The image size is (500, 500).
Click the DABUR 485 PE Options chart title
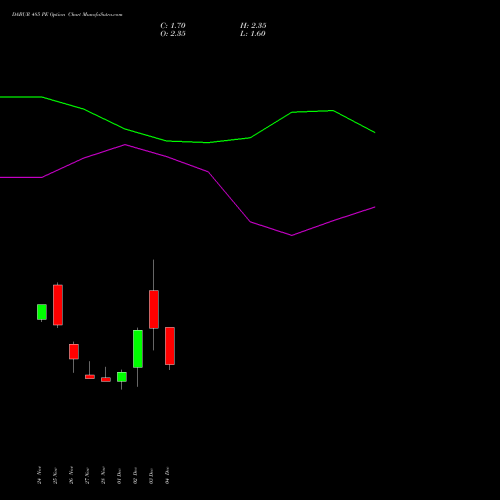tap(67, 15)
